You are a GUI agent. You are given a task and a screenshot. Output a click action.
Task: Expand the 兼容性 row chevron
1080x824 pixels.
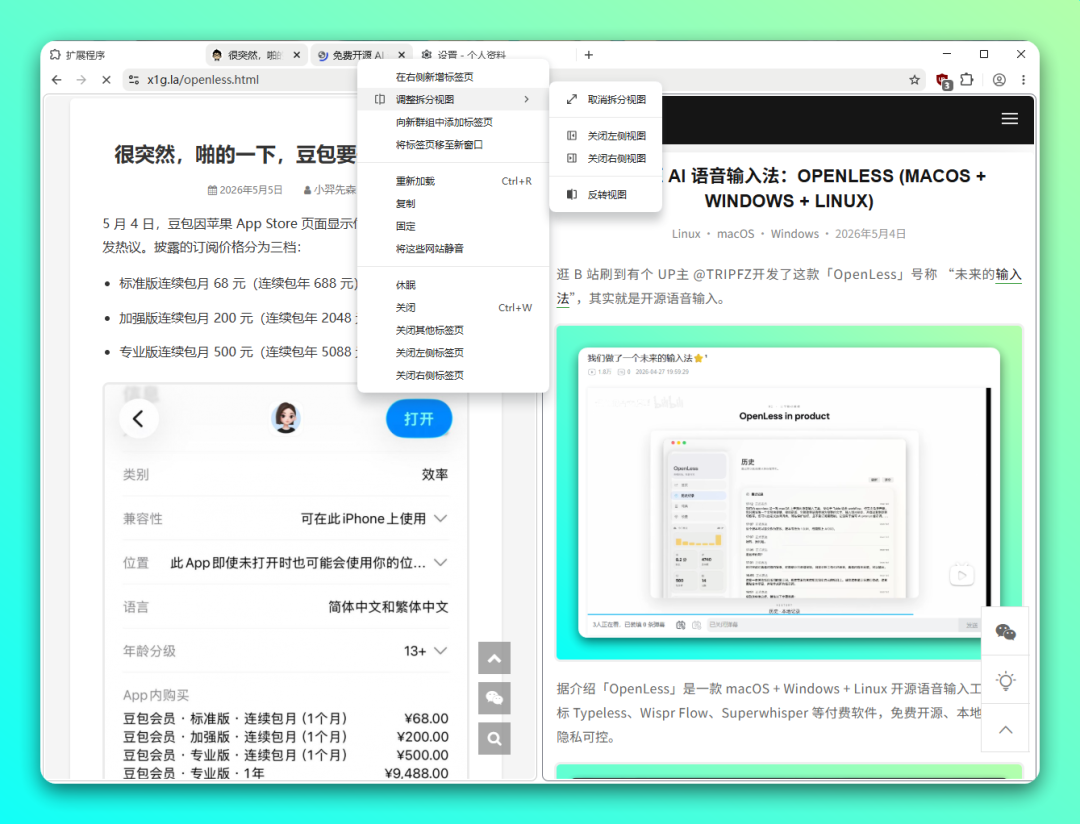click(441, 518)
